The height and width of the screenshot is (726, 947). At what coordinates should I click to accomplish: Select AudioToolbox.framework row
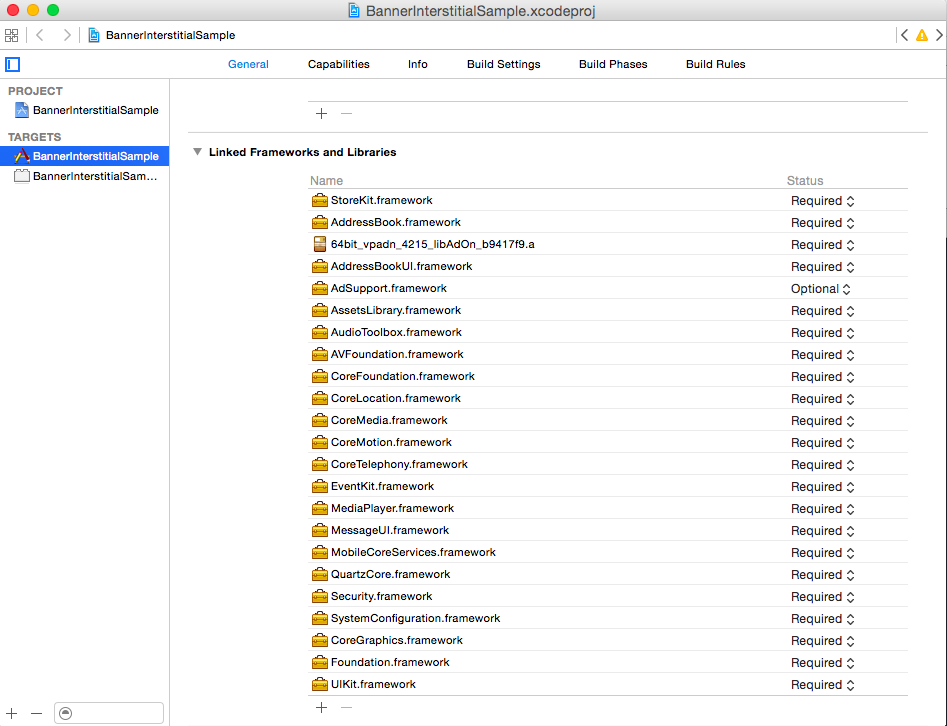coord(608,332)
